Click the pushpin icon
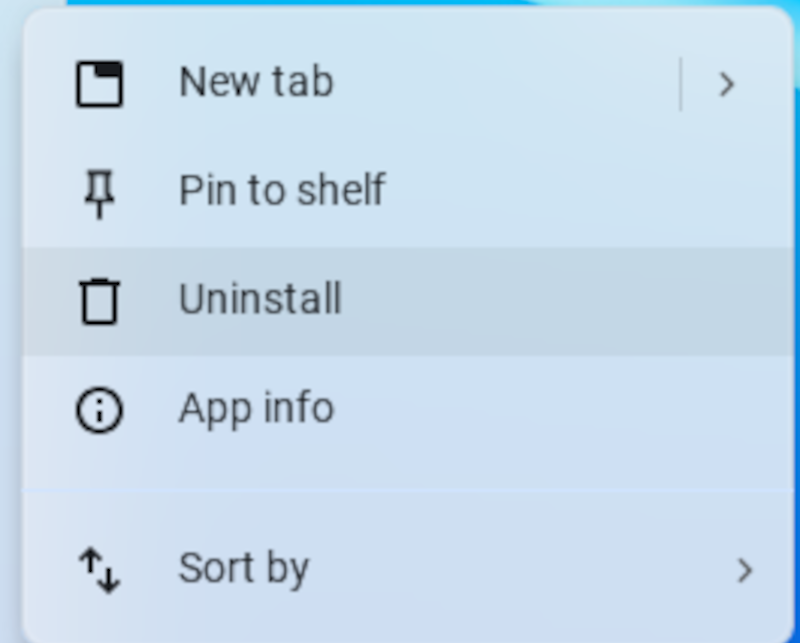This screenshot has height=643, width=800. (99, 193)
